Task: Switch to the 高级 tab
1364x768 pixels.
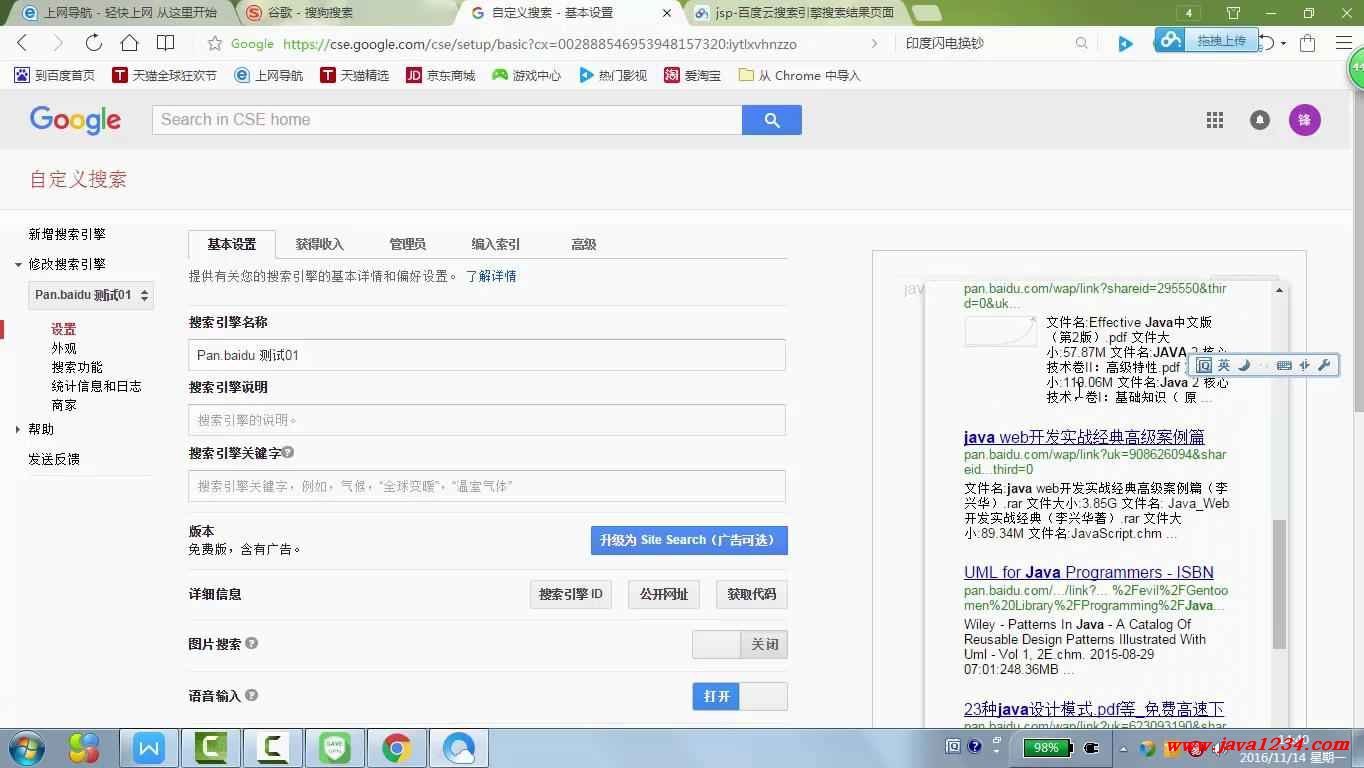Action: (584, 244)
